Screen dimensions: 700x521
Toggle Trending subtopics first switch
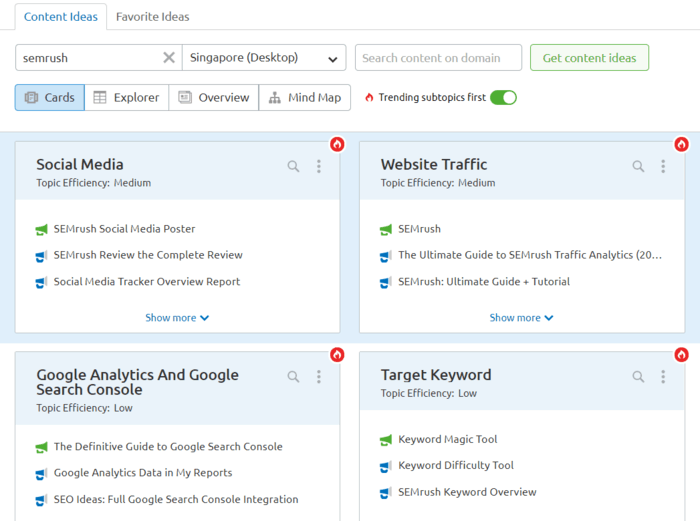click(x=503, y=97)
